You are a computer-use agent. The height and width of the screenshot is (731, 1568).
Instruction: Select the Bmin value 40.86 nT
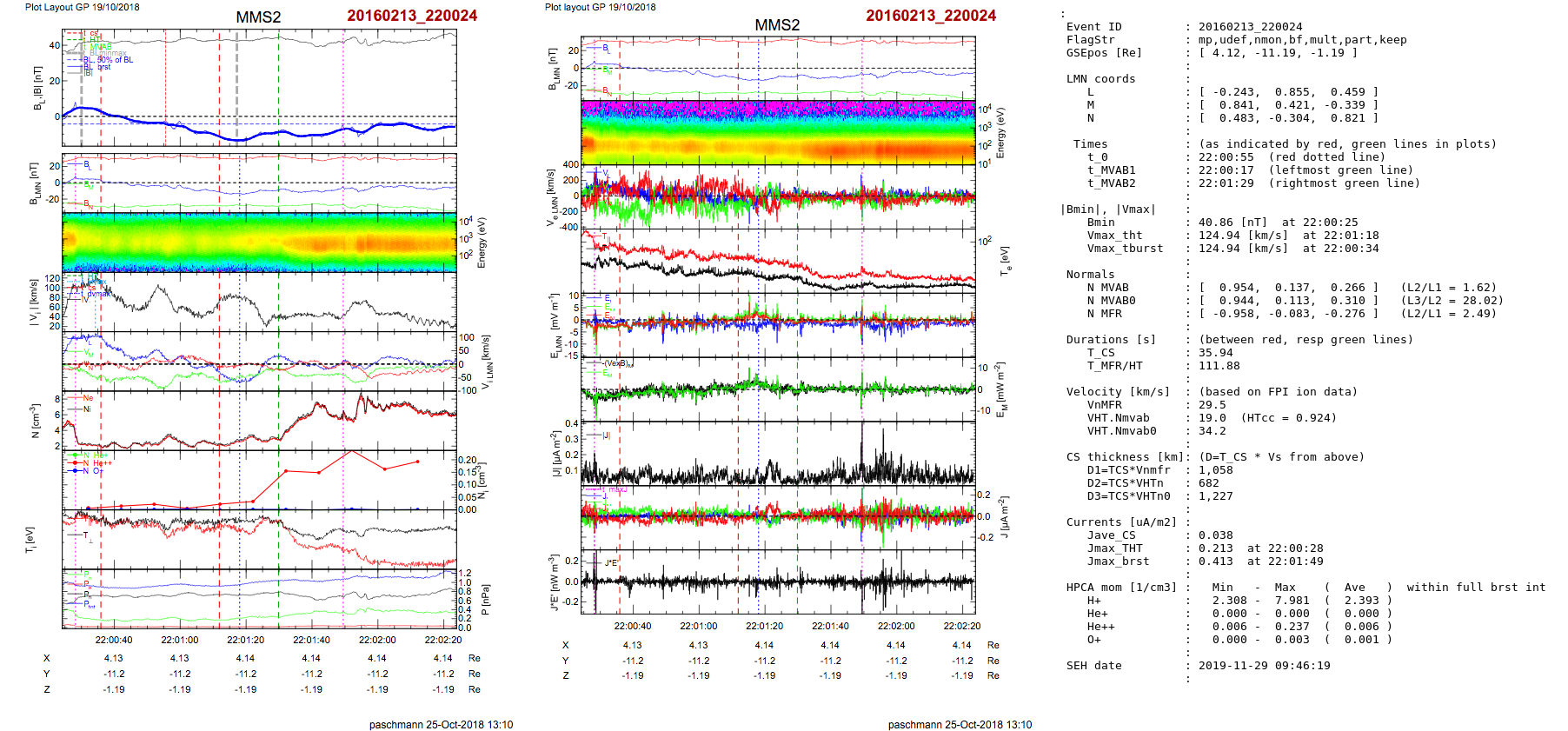(1232, 223)
